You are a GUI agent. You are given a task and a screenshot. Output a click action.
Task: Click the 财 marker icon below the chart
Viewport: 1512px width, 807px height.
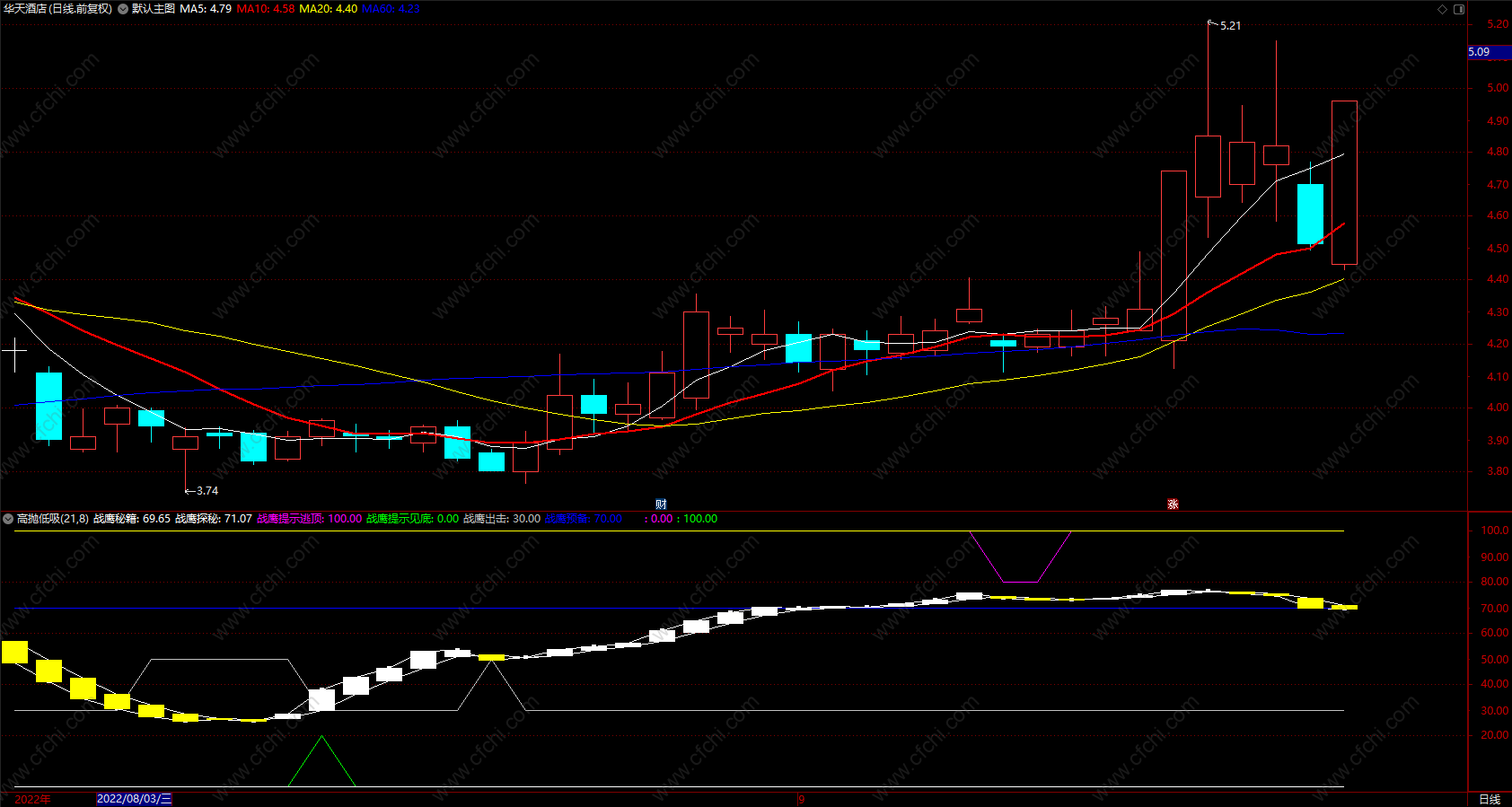661,504
